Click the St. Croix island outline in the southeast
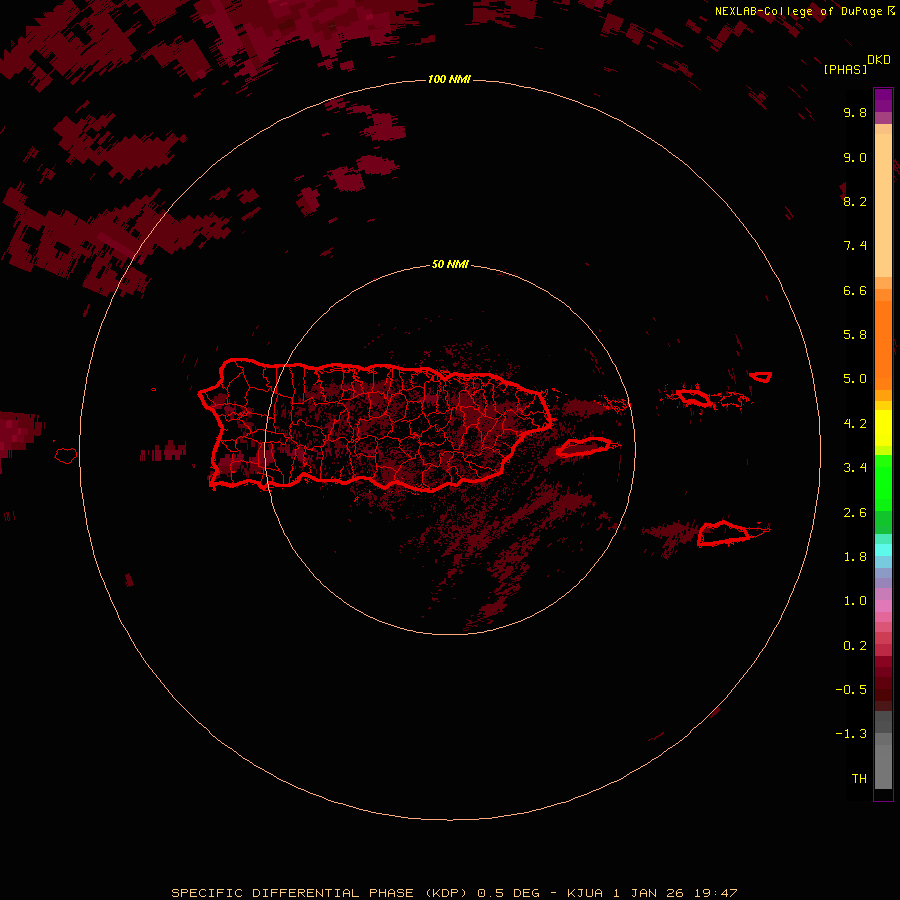This screenshot has height=900, width=900. (723, 533)
